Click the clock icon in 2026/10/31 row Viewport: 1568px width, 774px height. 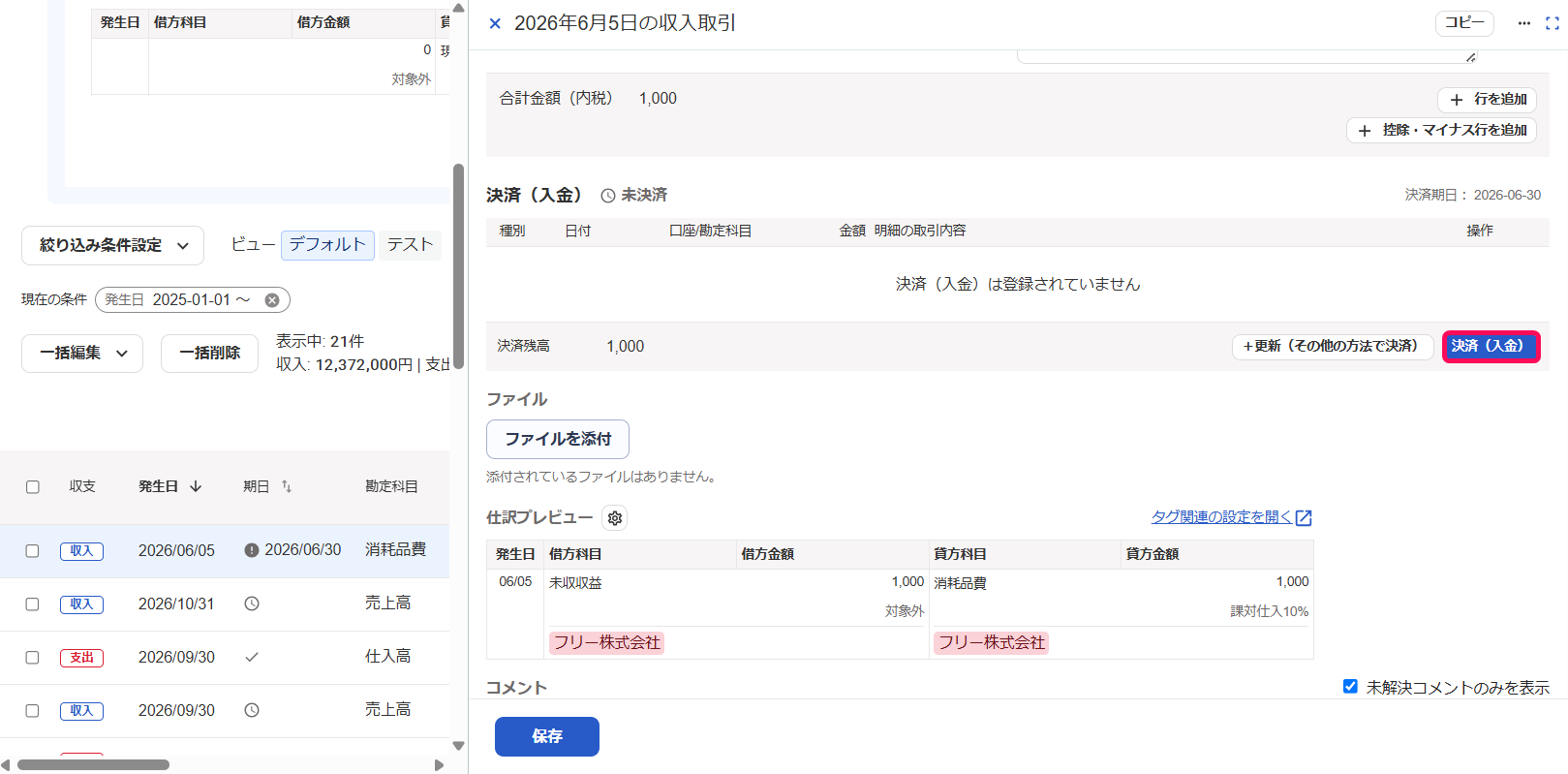[x=252, y=604]
